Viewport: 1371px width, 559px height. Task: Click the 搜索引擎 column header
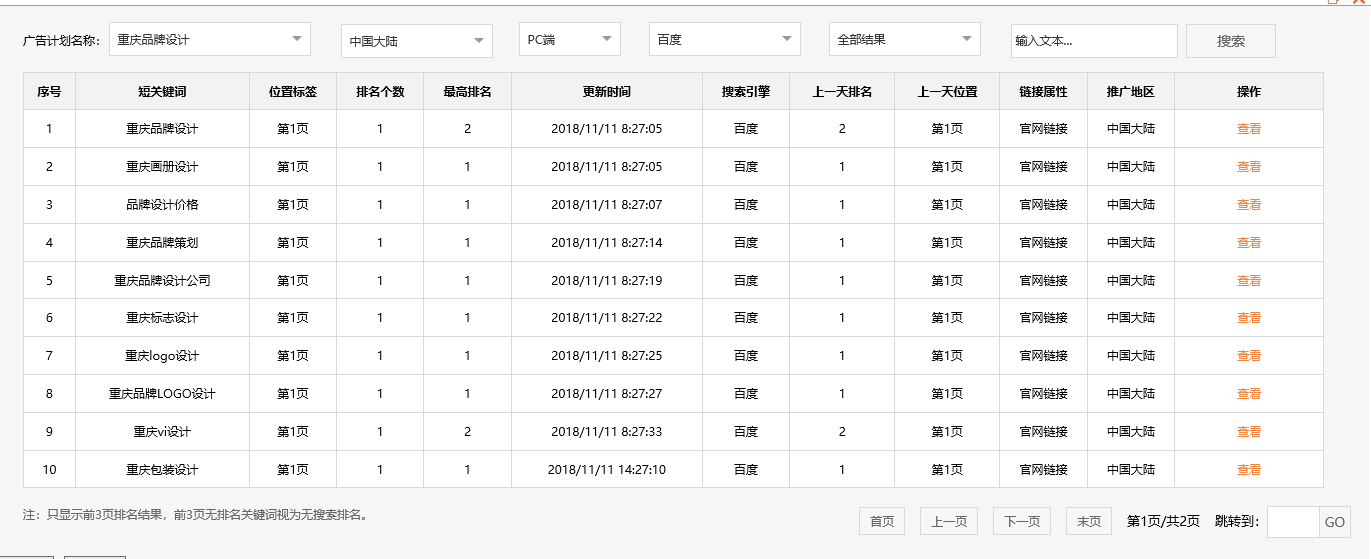[746, 92]
